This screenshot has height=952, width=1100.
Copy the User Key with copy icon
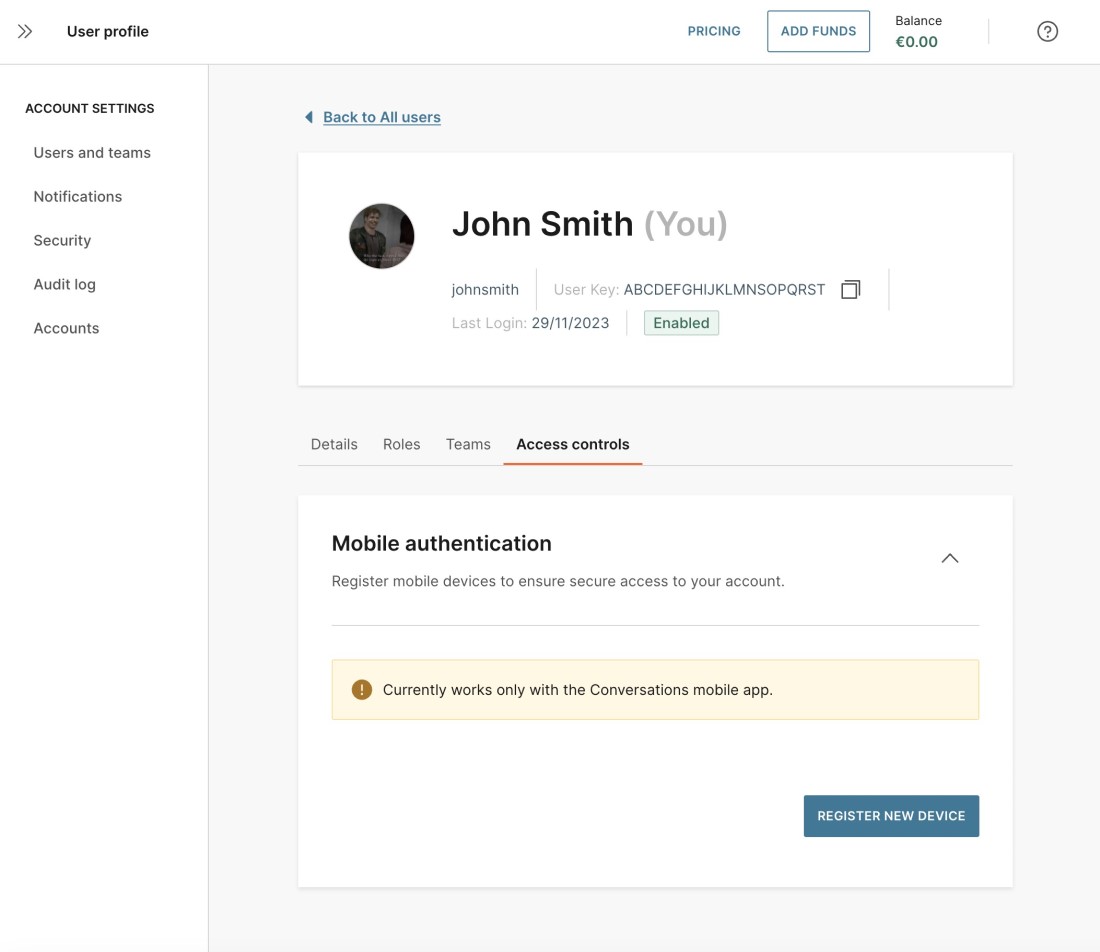pyautogui.click(x=850, y=289)
